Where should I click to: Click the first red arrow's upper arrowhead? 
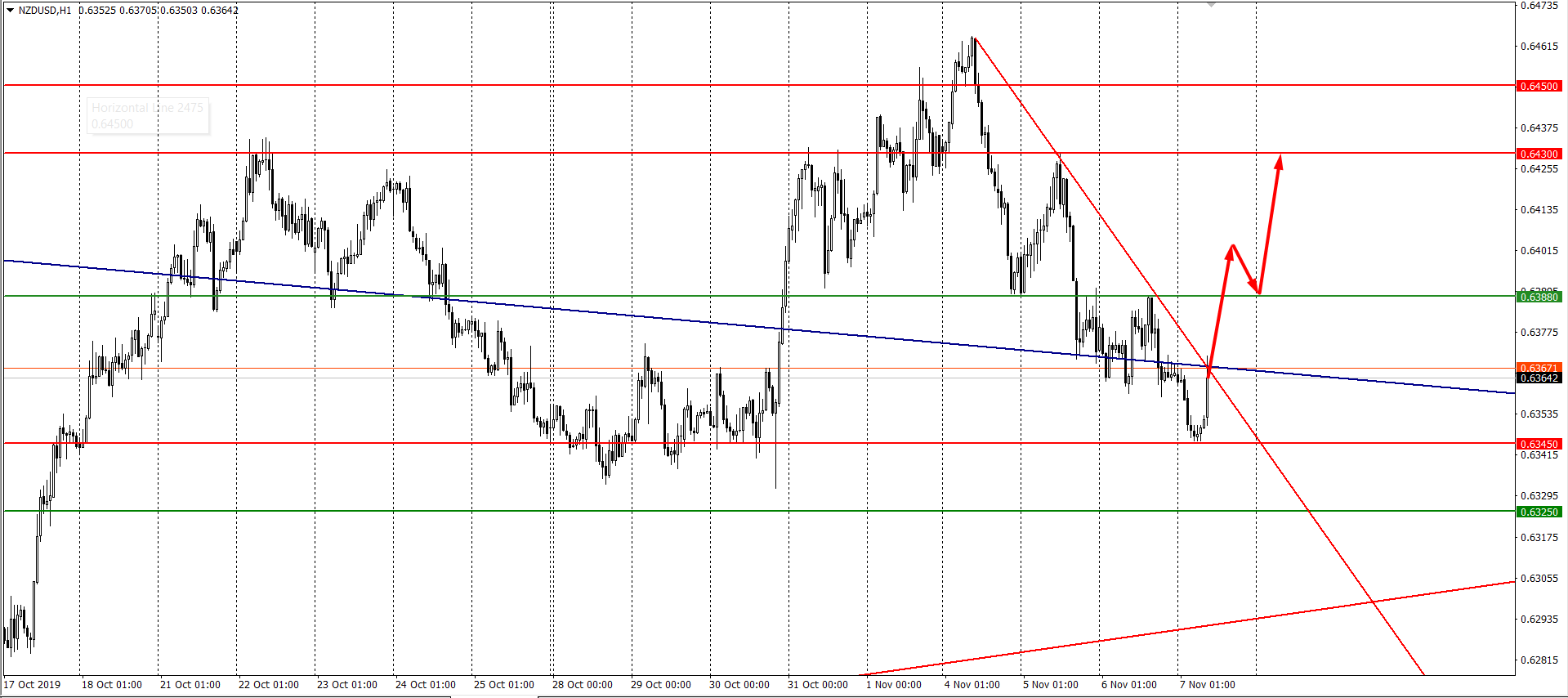click(1231, 250)
